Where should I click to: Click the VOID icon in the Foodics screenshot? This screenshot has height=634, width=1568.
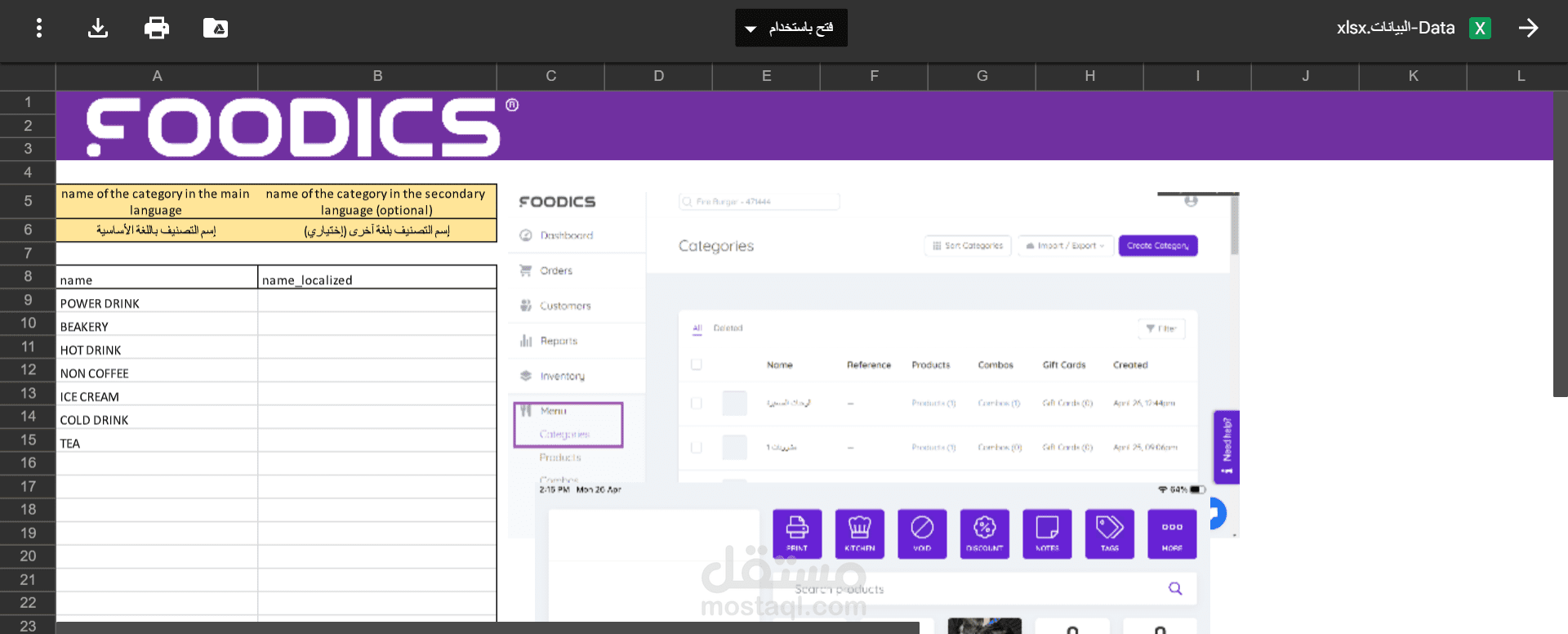point(922,534)
